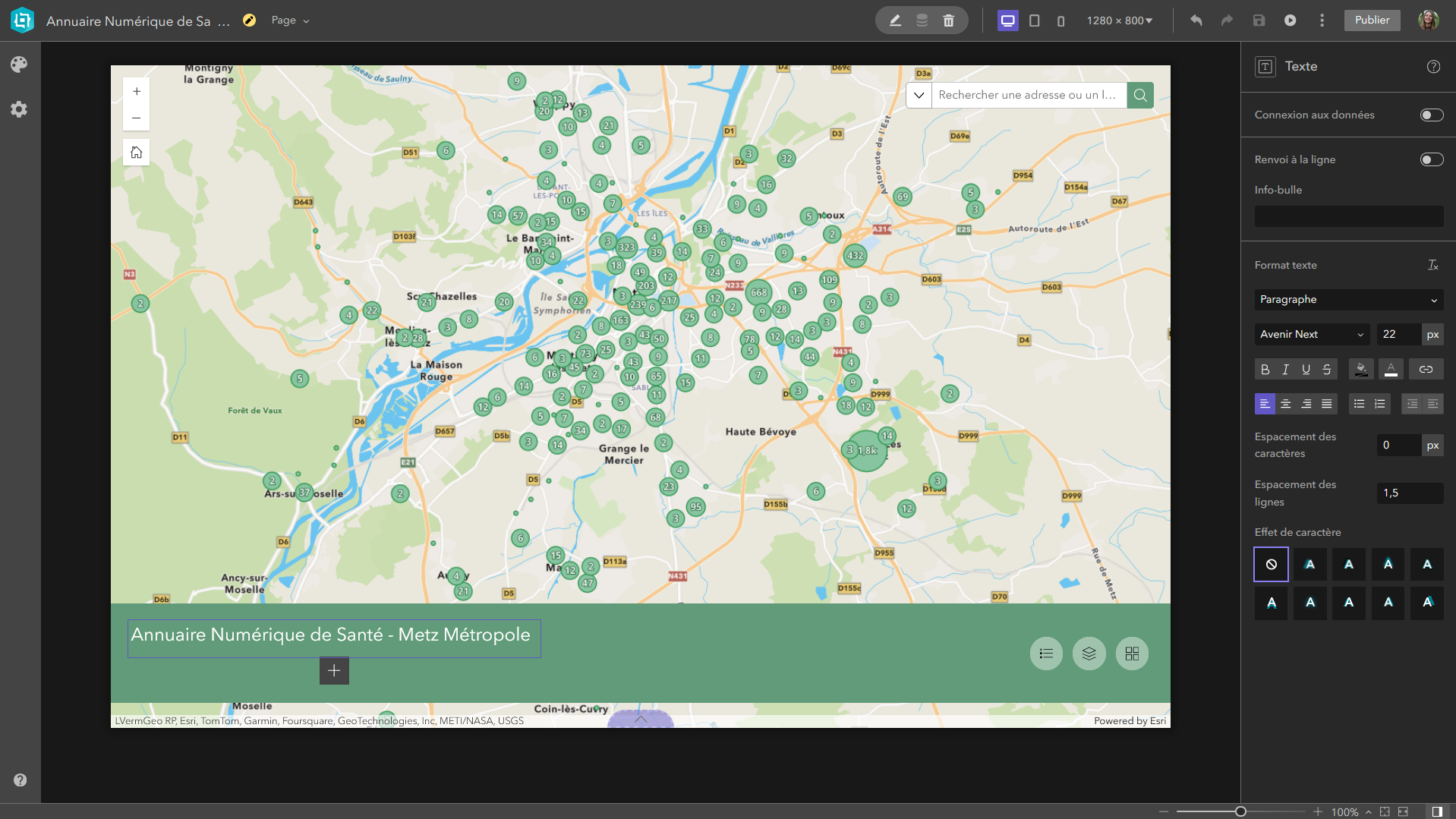Open the legend list widget button
The image size is (1456, 819).
1046,654
